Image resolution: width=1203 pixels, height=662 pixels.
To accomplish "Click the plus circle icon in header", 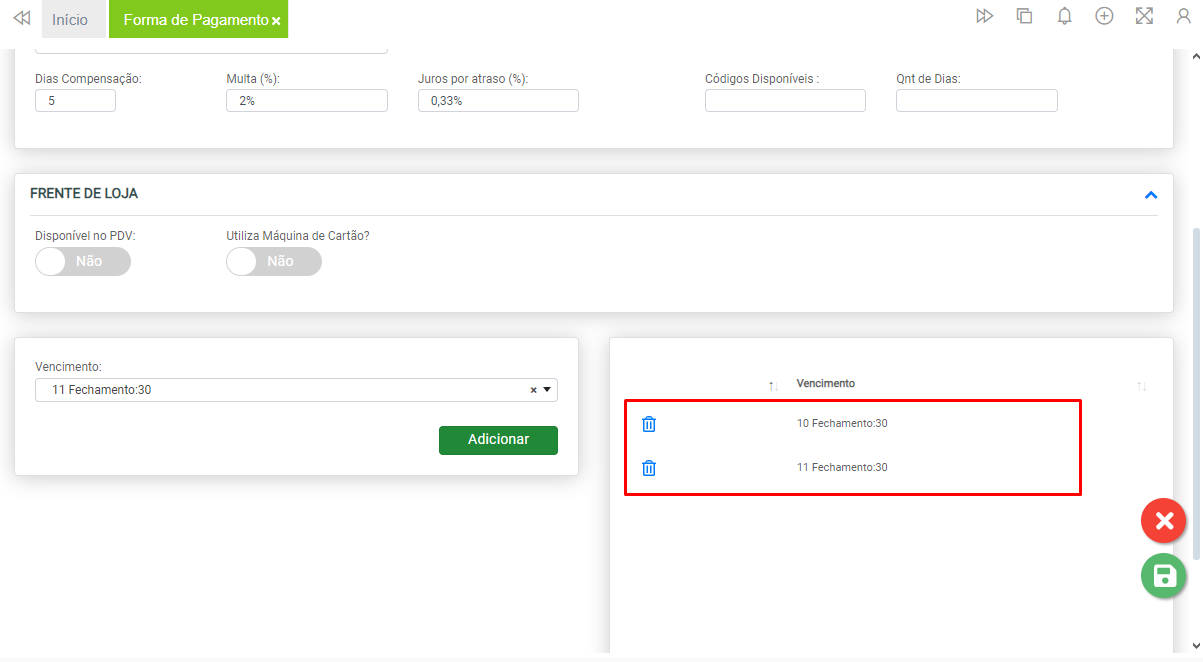I will point(1104,16).
